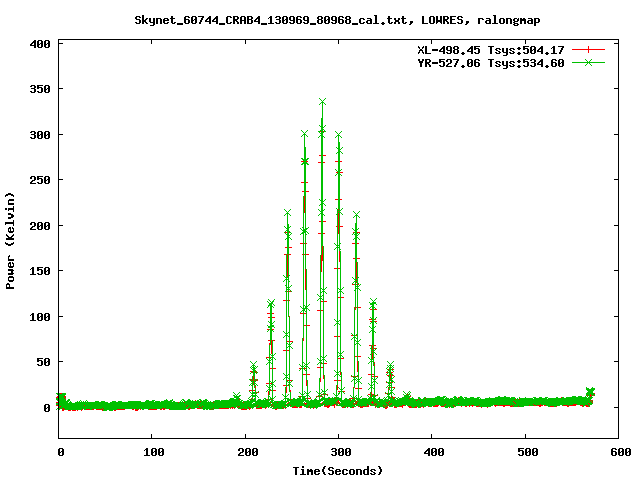Click the red XL legend line sample
This screenshot has width=640, height=480.
588,50
